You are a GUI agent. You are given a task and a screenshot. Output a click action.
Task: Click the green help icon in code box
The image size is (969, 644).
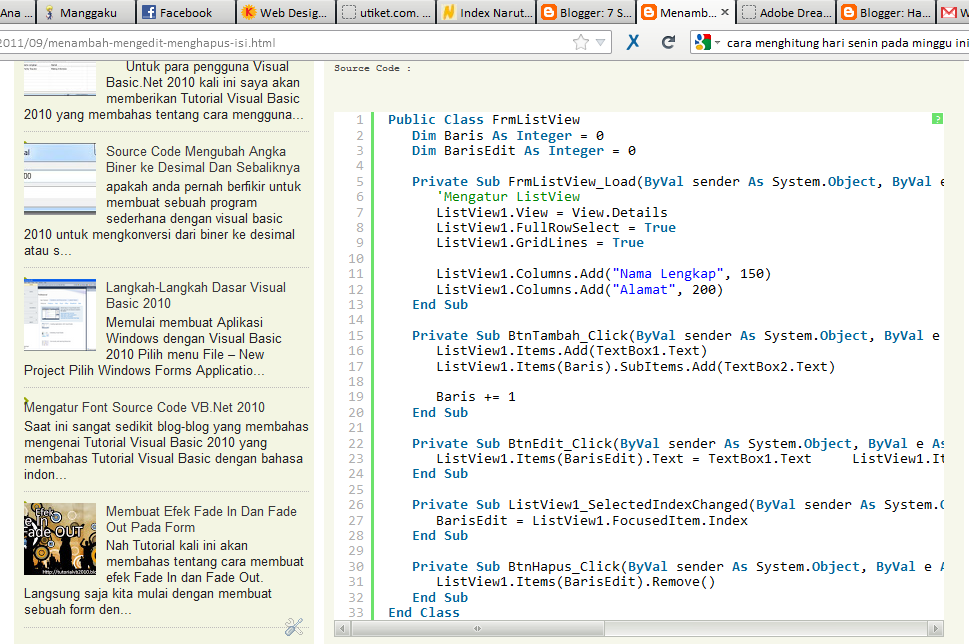coord(937,119)
